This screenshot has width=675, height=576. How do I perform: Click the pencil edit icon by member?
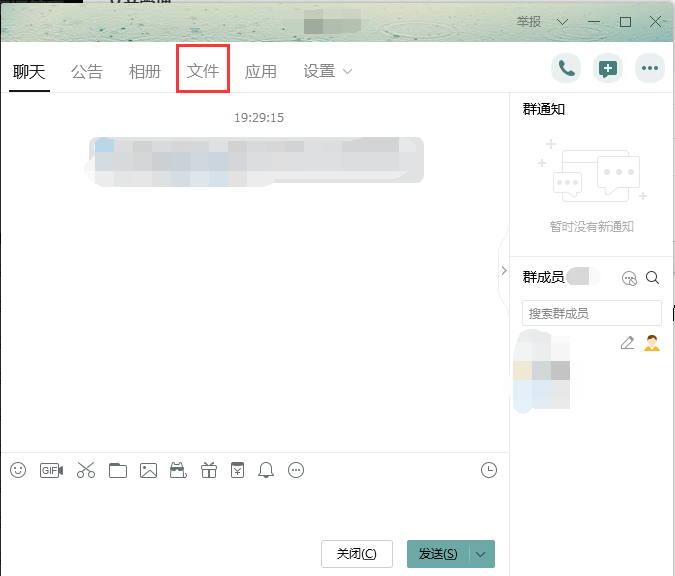point(627,343)
